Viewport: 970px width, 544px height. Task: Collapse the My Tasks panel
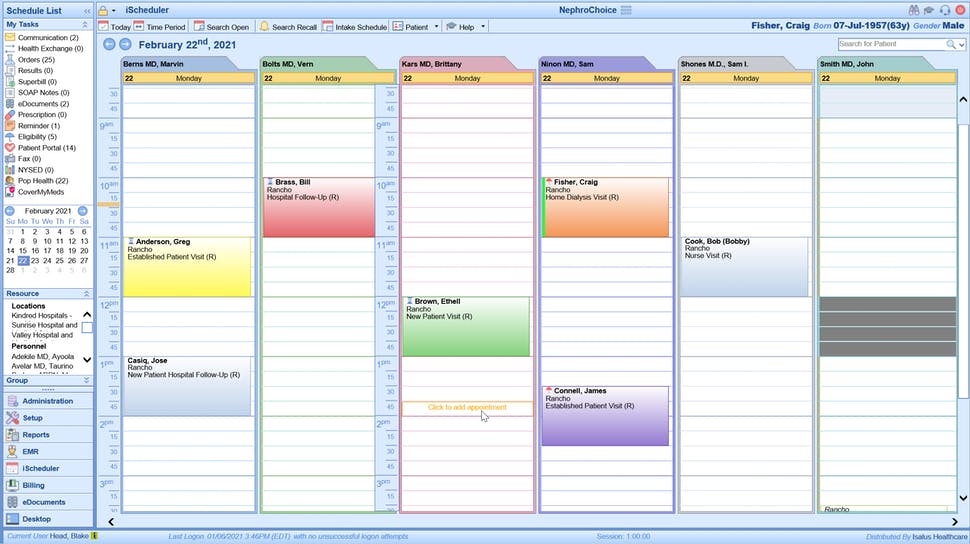tap(85, 24)
